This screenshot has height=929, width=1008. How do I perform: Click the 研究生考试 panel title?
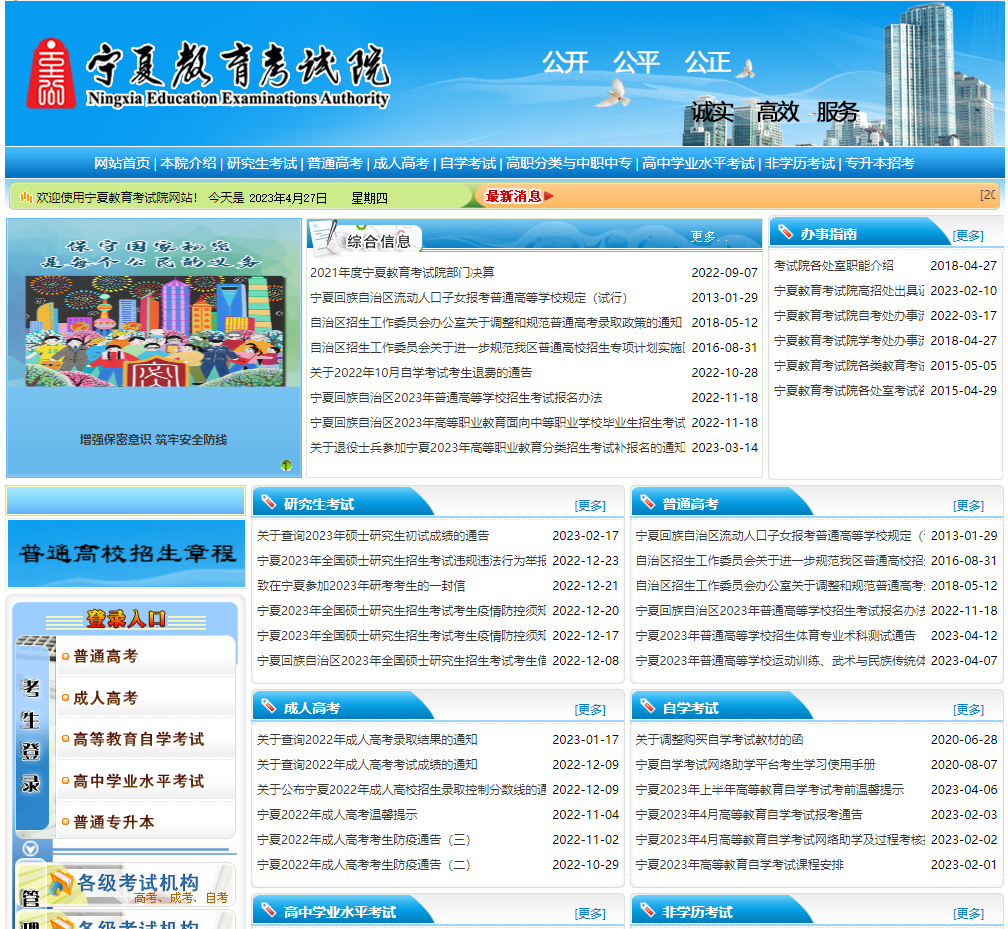(x=318, y=505)
